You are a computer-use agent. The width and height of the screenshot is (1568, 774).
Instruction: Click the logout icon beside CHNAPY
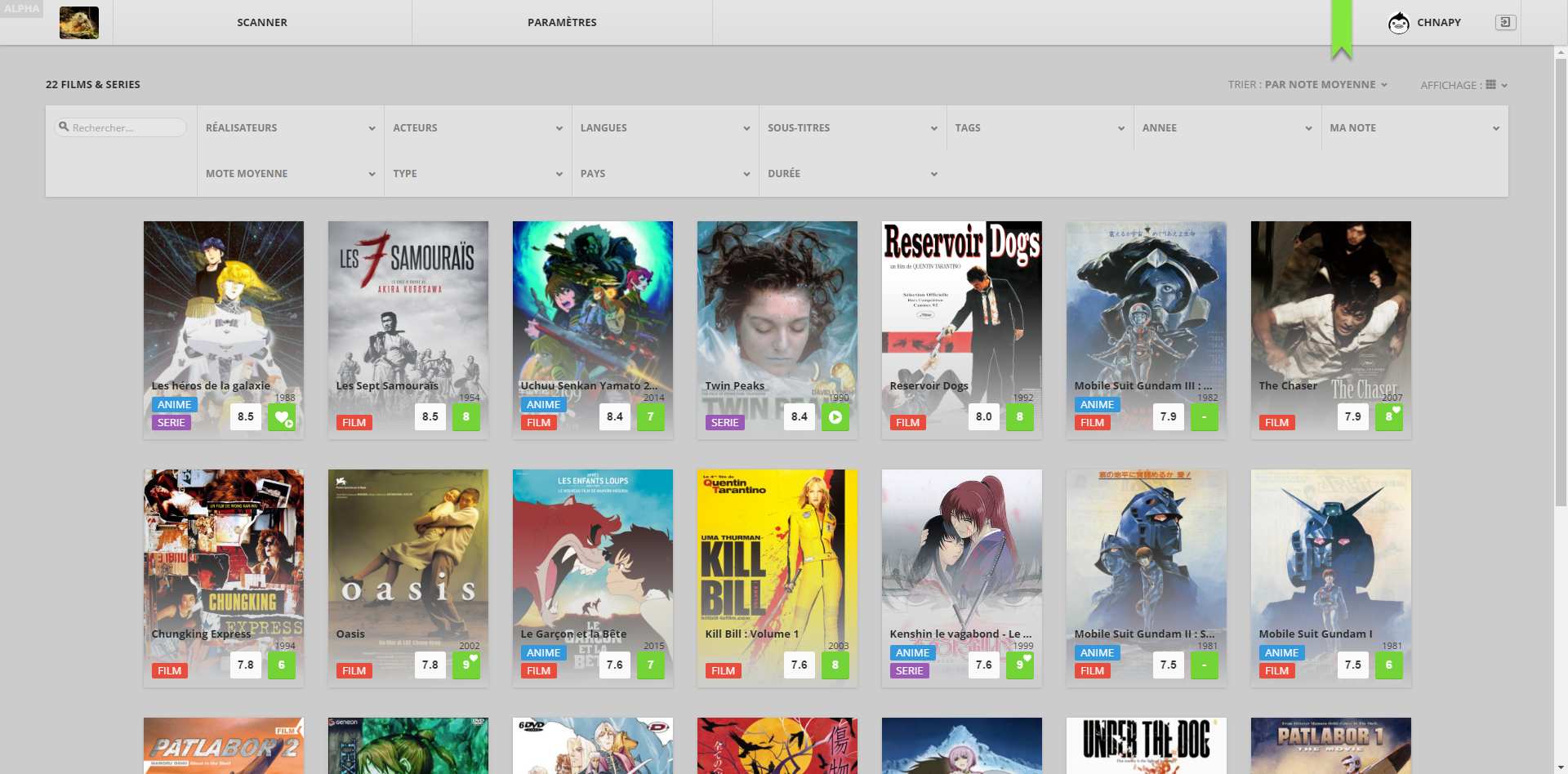[1505, 22]
